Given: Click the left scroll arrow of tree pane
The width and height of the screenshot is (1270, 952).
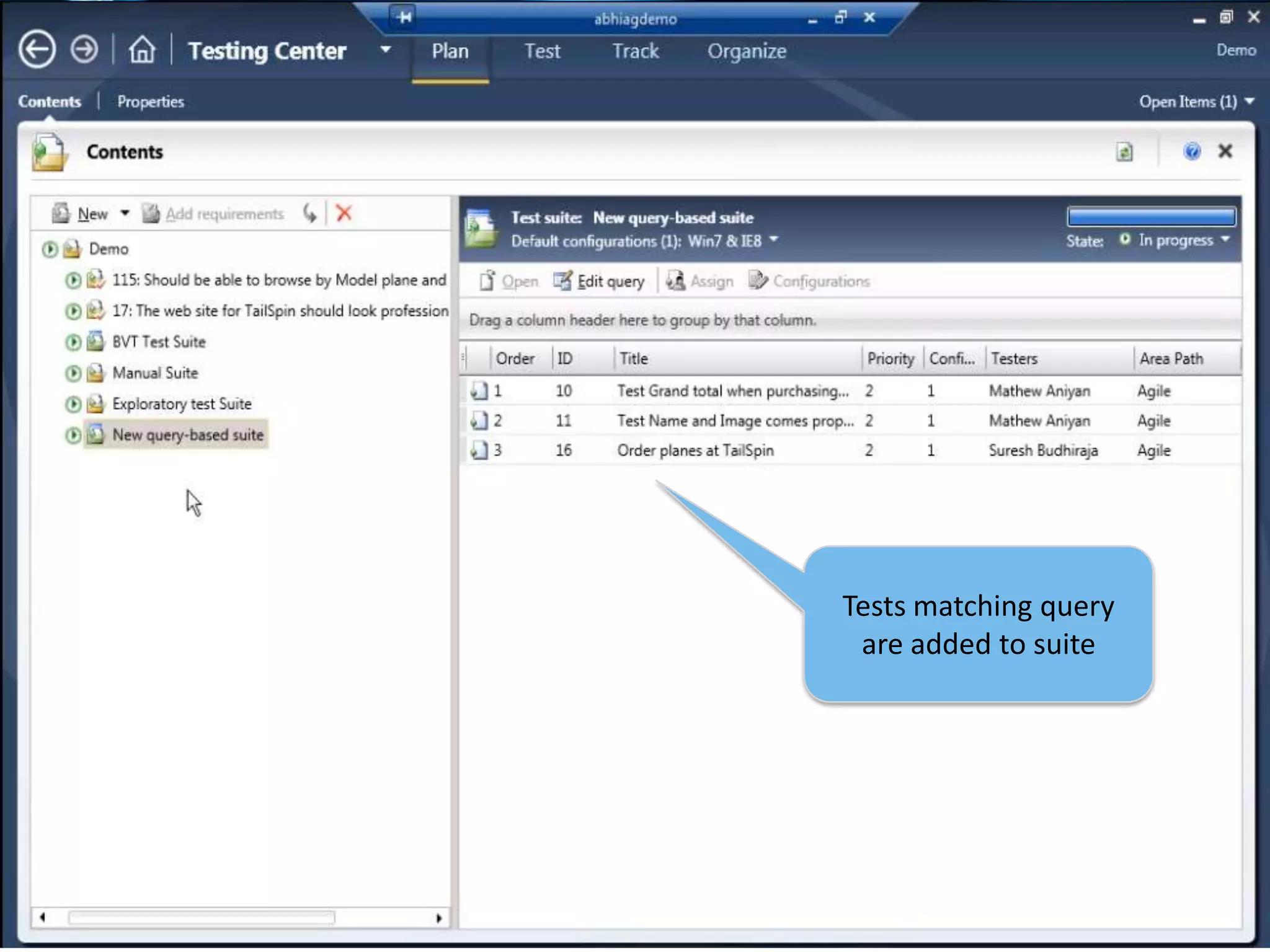Looking at the screenshot, I should pyautogui.click(x=42, y=917).
